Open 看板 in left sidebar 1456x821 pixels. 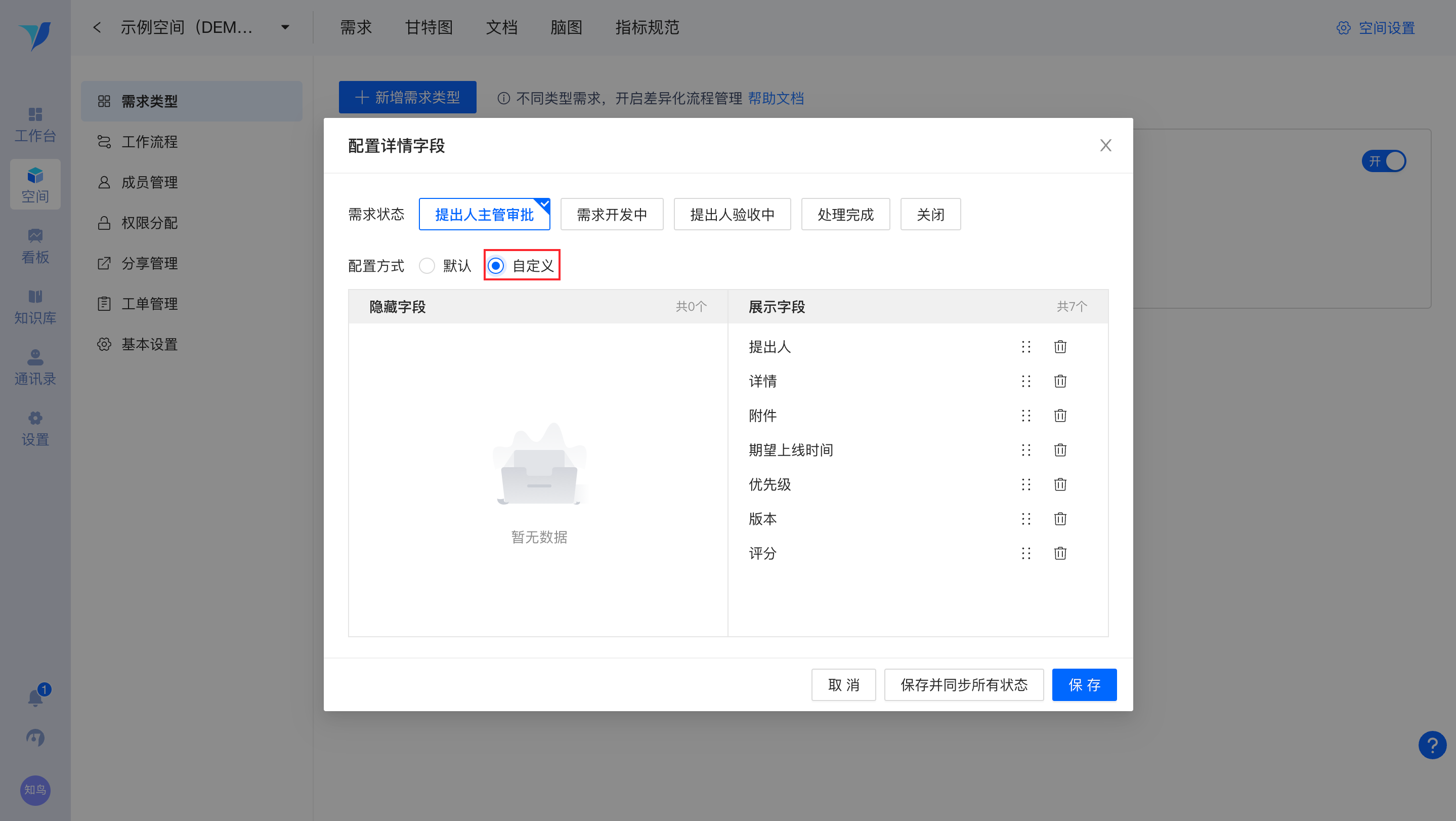[x=35, y=246]
